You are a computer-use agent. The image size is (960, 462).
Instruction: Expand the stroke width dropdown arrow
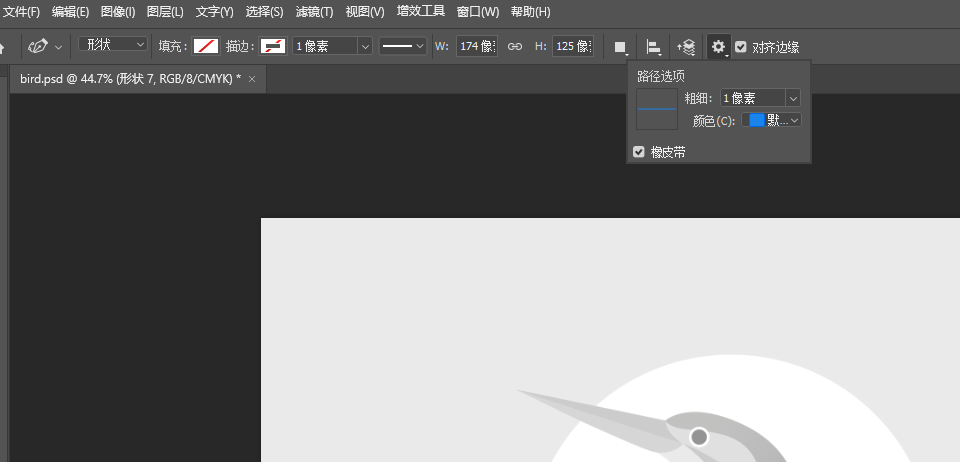pos(365,46)
